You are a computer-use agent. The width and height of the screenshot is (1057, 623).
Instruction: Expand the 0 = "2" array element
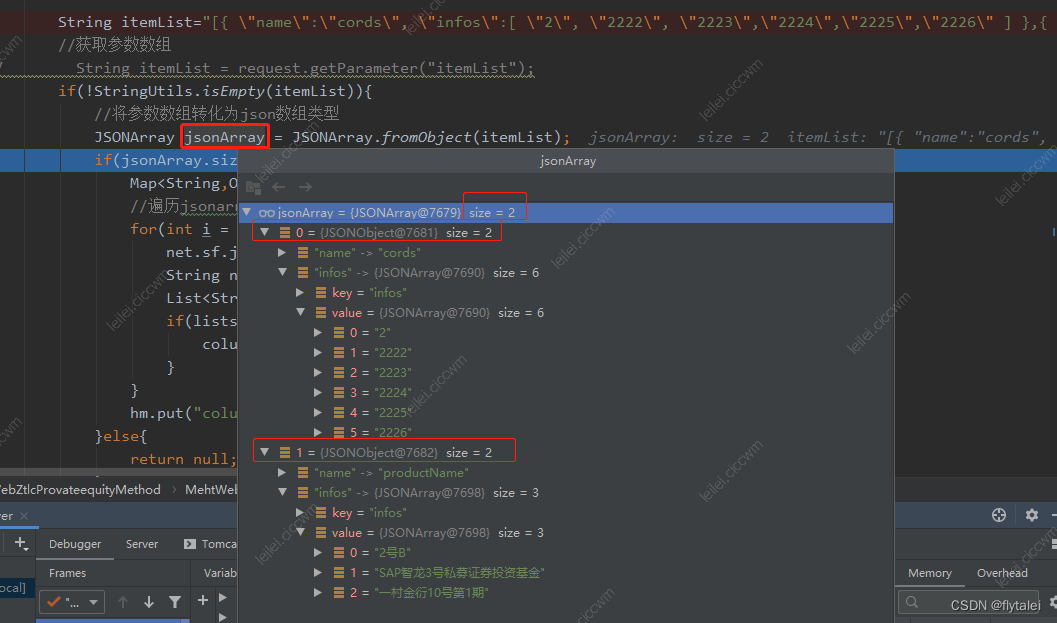[318, 332]
